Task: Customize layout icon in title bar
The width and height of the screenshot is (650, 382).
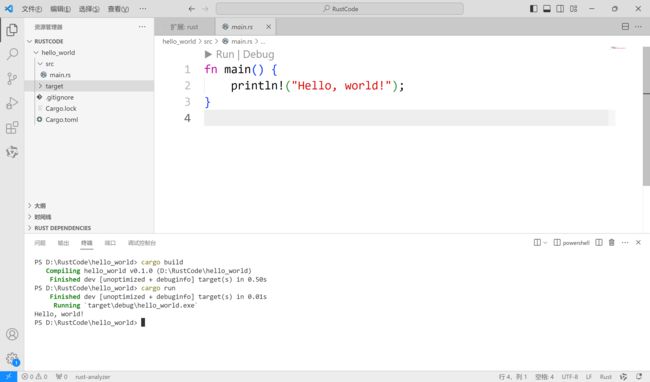Action: point(573,9)
